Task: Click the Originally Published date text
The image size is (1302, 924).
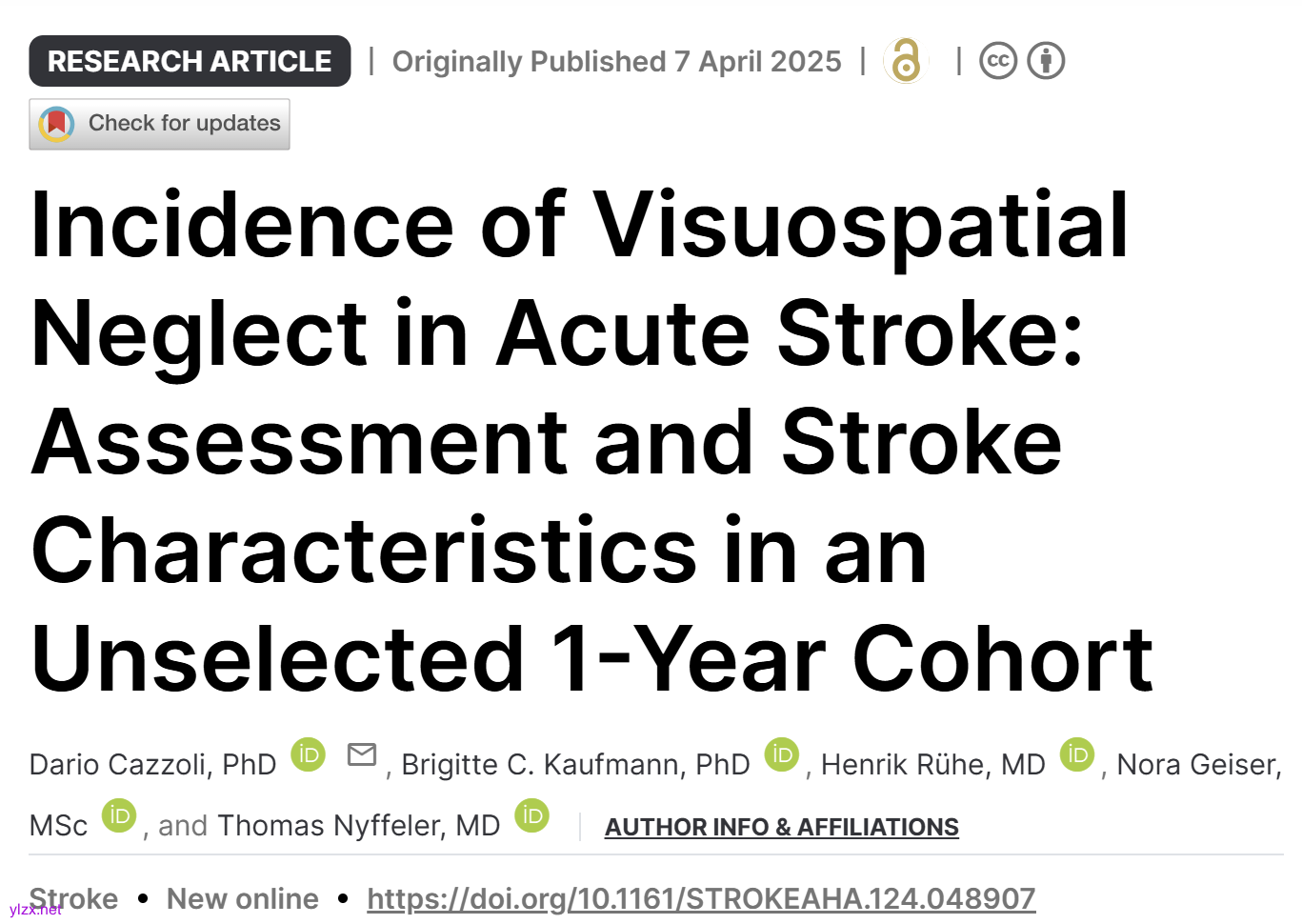Action: click(617, 62)
